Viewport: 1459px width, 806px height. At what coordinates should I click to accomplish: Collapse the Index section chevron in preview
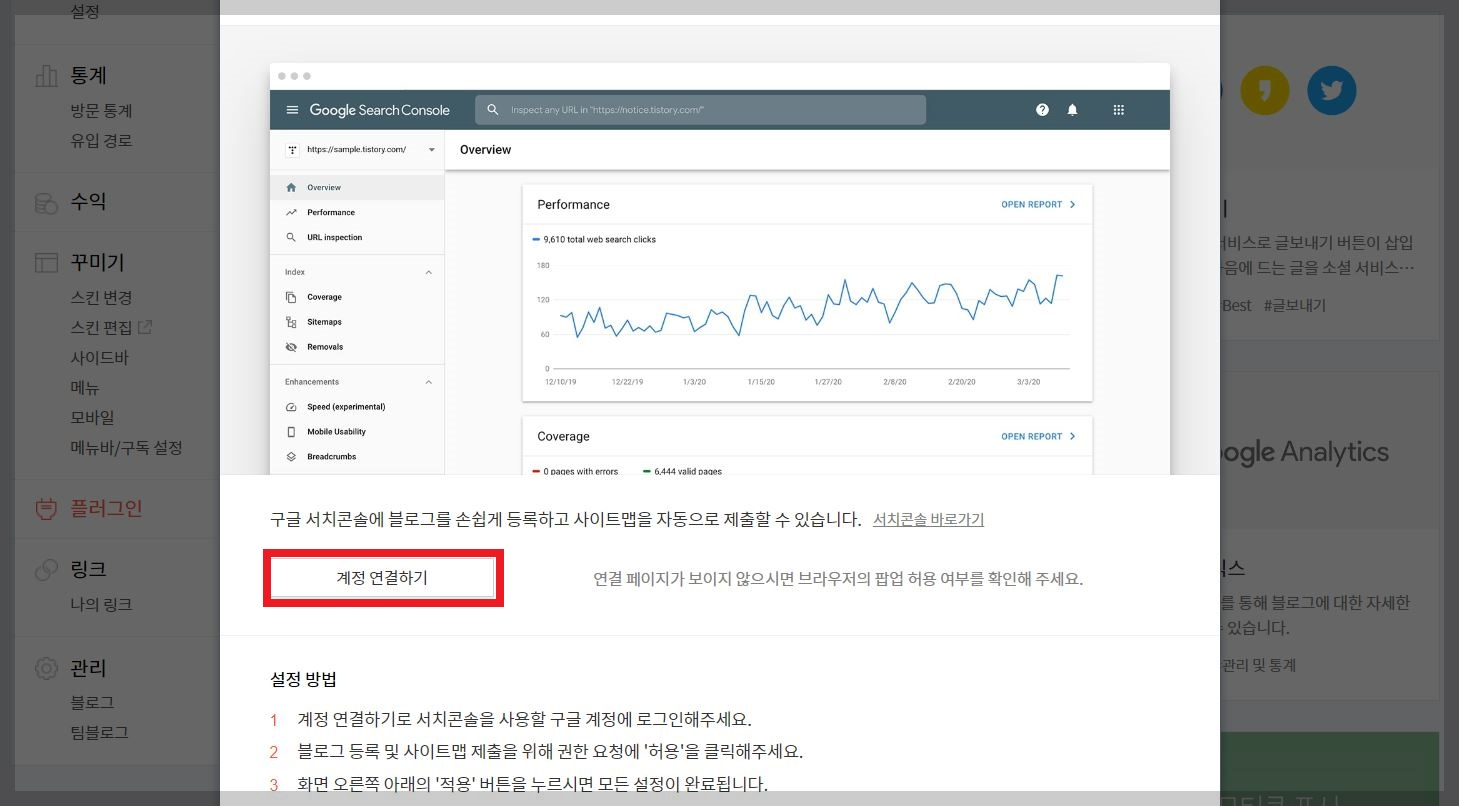[429, 272]
